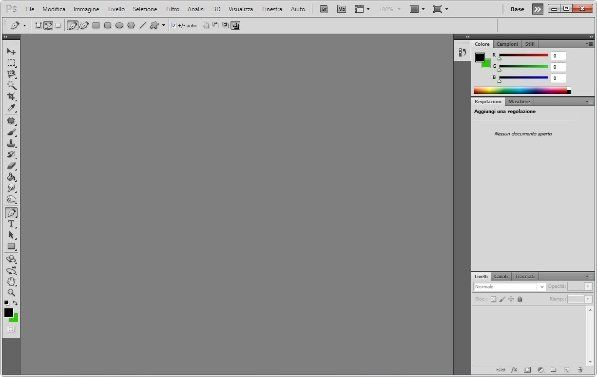Open the custom shape options dropdown arrow
The width and height of the screenshot is (597, 377).
pos(163,26)
